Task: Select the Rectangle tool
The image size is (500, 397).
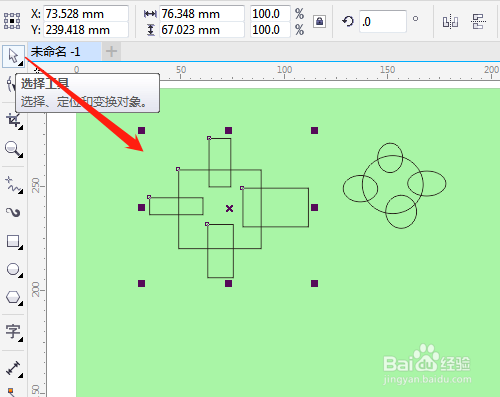Action: 13,241
